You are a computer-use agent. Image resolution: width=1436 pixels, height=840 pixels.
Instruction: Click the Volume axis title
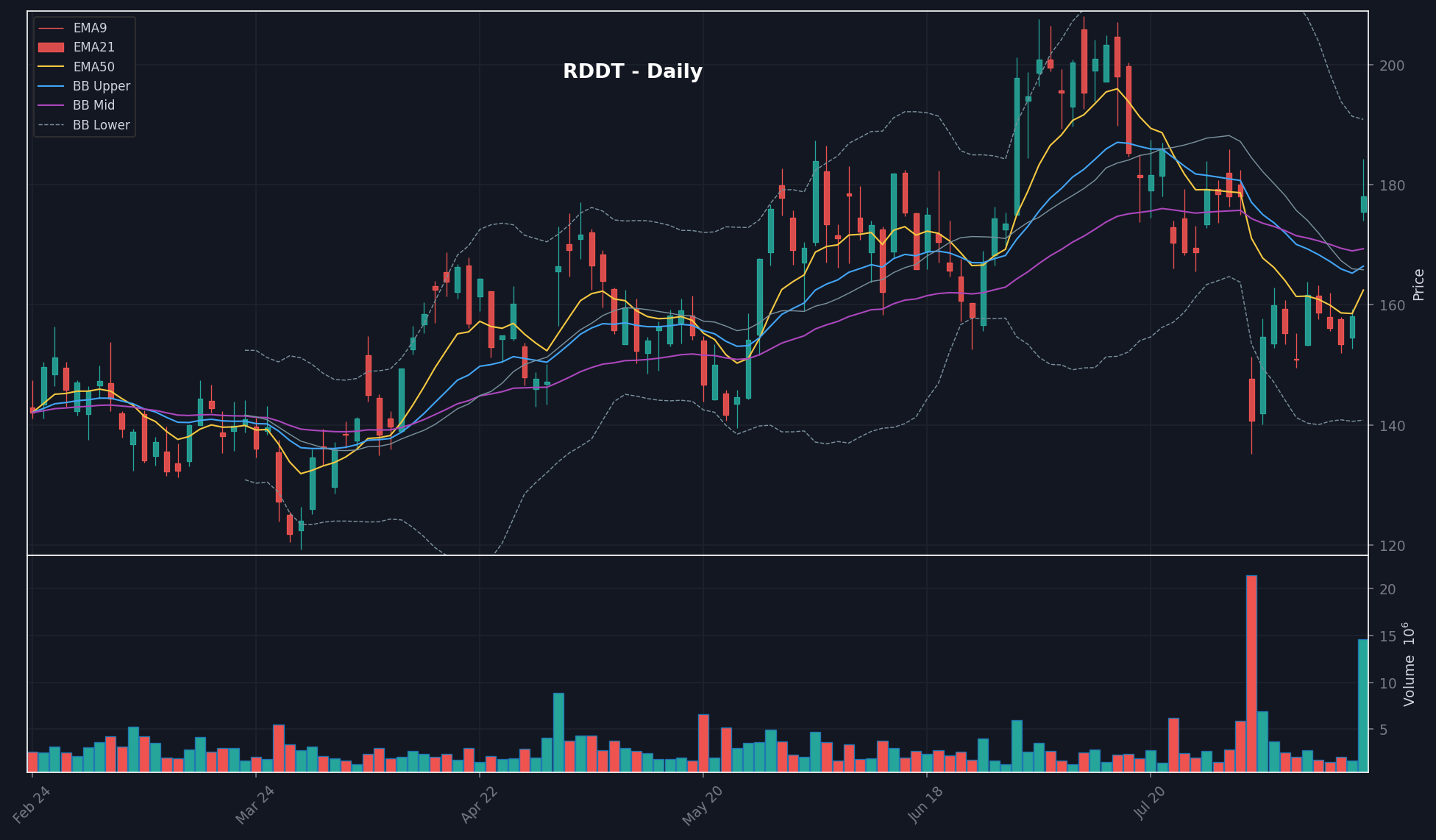(x=1409, y=664)
